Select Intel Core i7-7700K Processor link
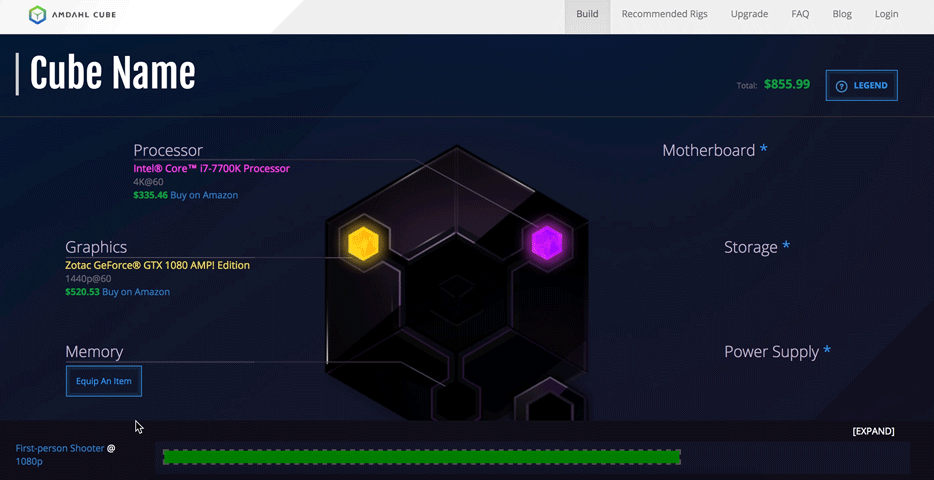Viewport: 934px width, 480px height. (211, 169)
